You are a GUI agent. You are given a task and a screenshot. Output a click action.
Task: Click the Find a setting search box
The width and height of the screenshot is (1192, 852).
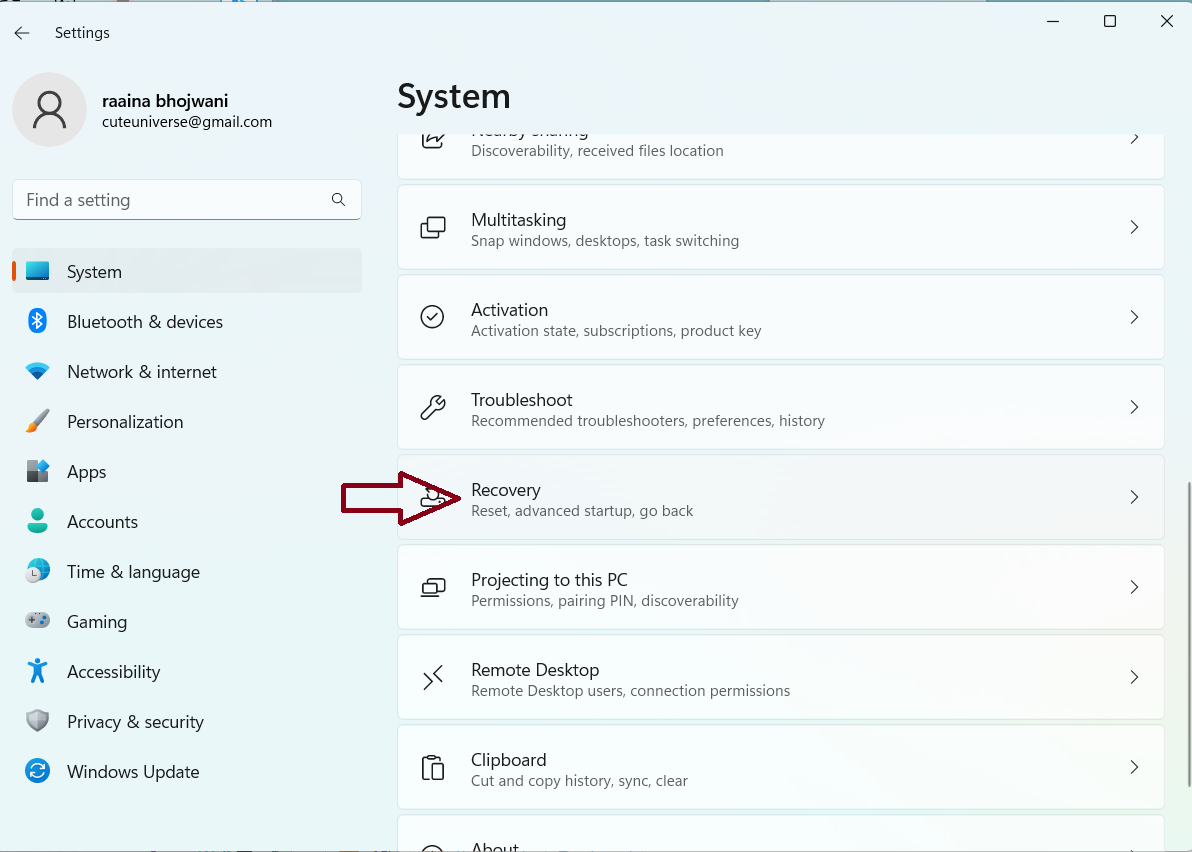(175, 200)
